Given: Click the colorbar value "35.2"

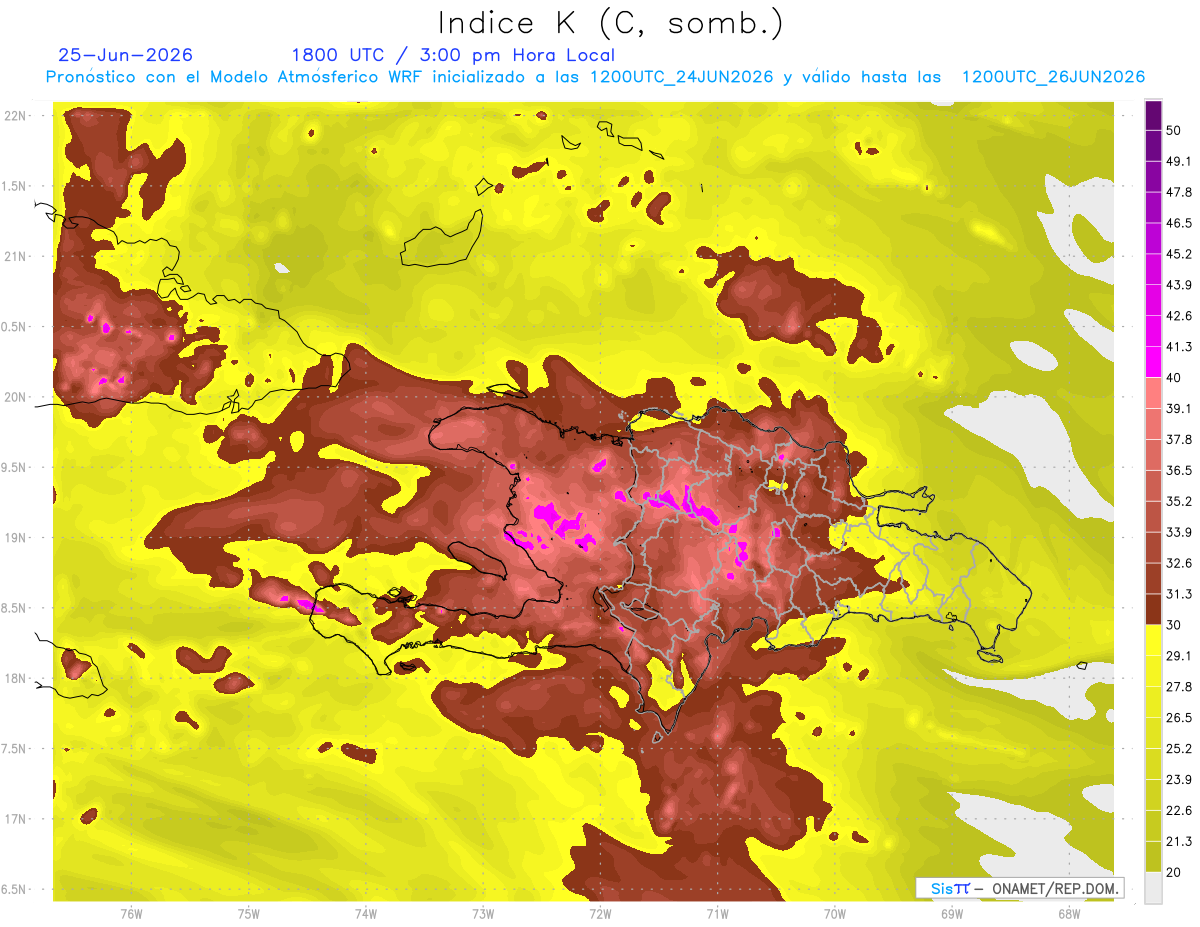Looking at the screenshot, I should click(x=1179, y=501).
